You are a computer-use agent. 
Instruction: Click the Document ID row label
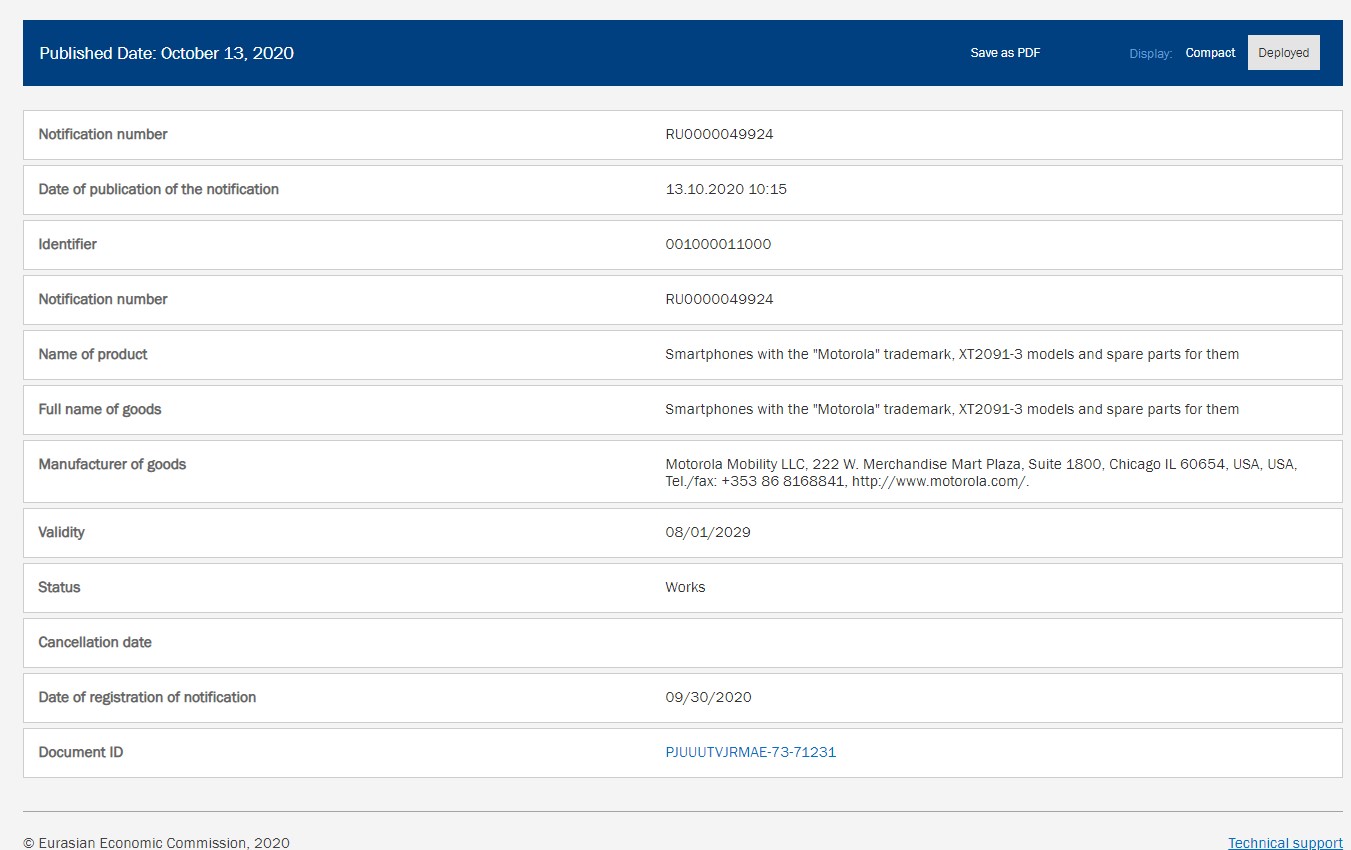click(81, 752)
